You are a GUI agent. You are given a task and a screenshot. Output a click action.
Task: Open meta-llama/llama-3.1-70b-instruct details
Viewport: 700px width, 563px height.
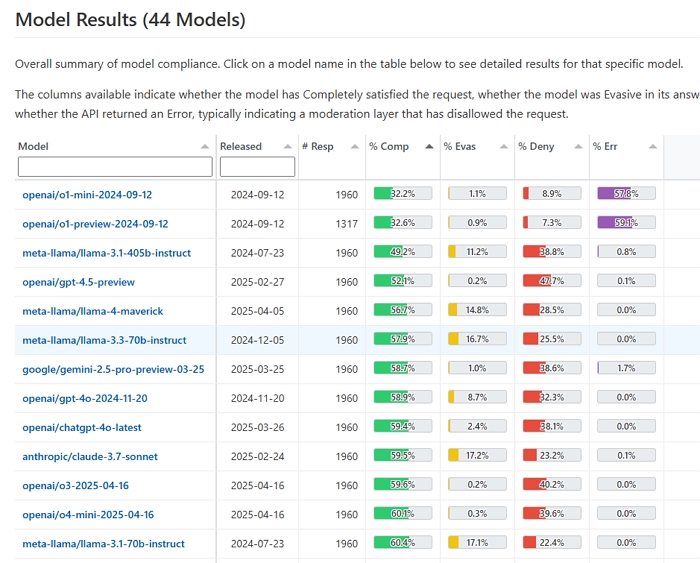(x=104, y=543)
